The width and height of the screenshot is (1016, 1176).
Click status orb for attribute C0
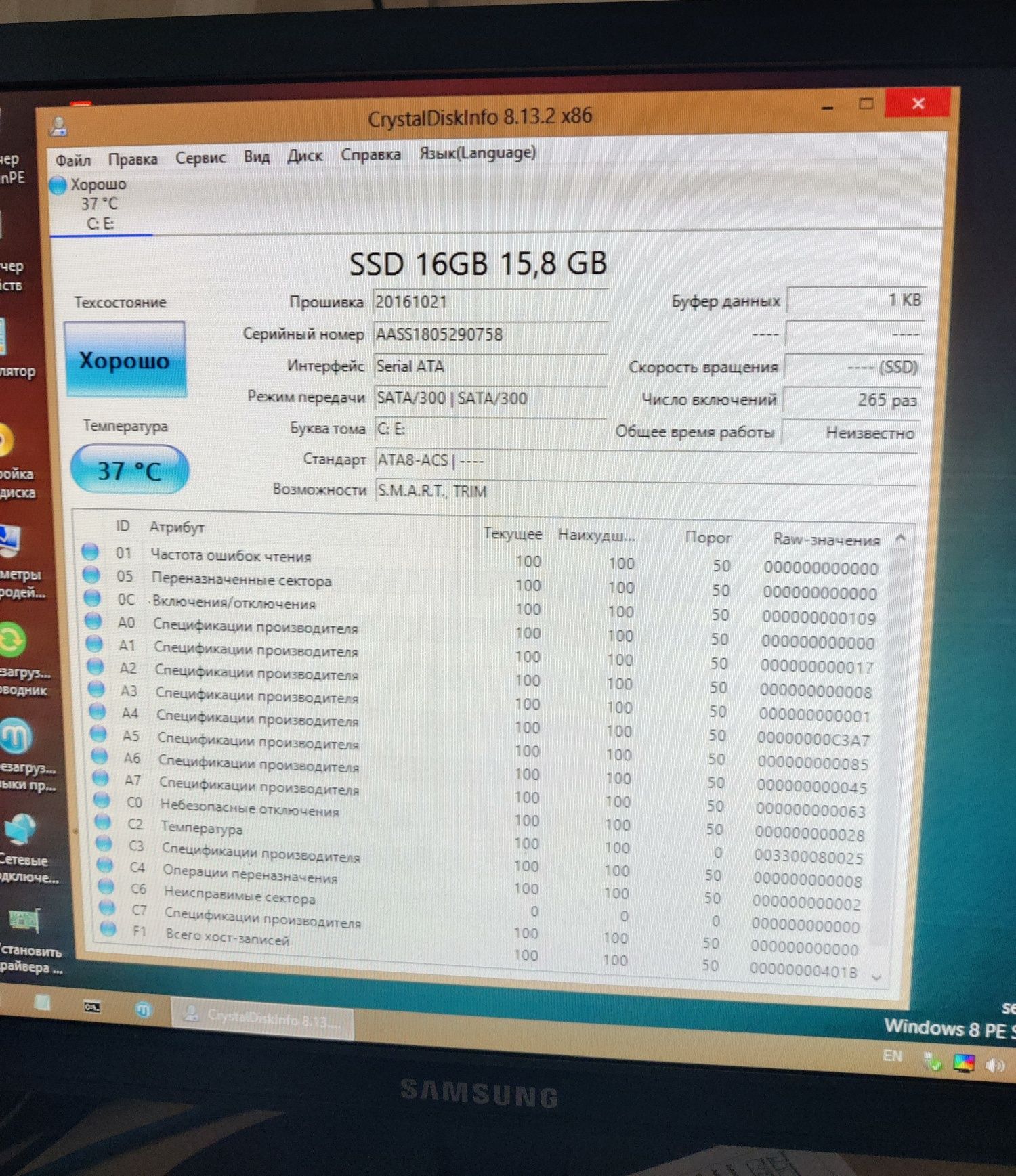coord(102,800)
